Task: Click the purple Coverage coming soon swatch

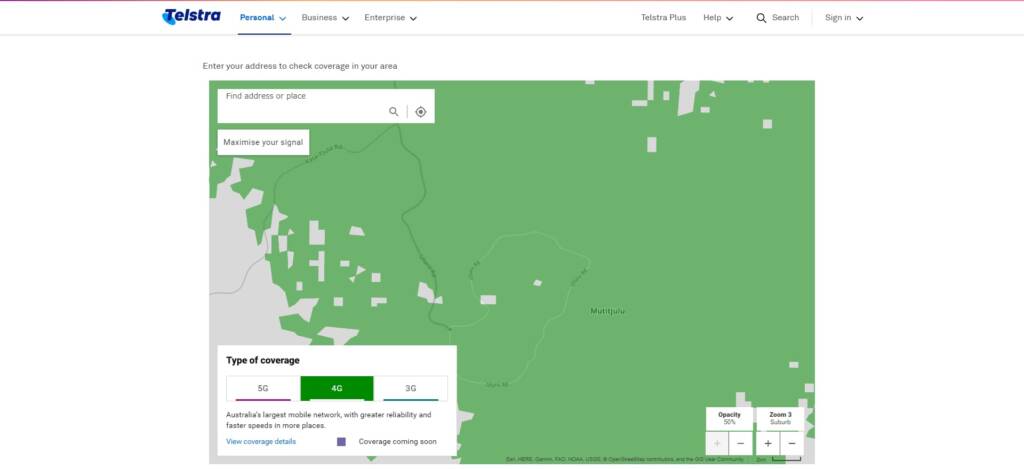Action: [x=341, y=442]
